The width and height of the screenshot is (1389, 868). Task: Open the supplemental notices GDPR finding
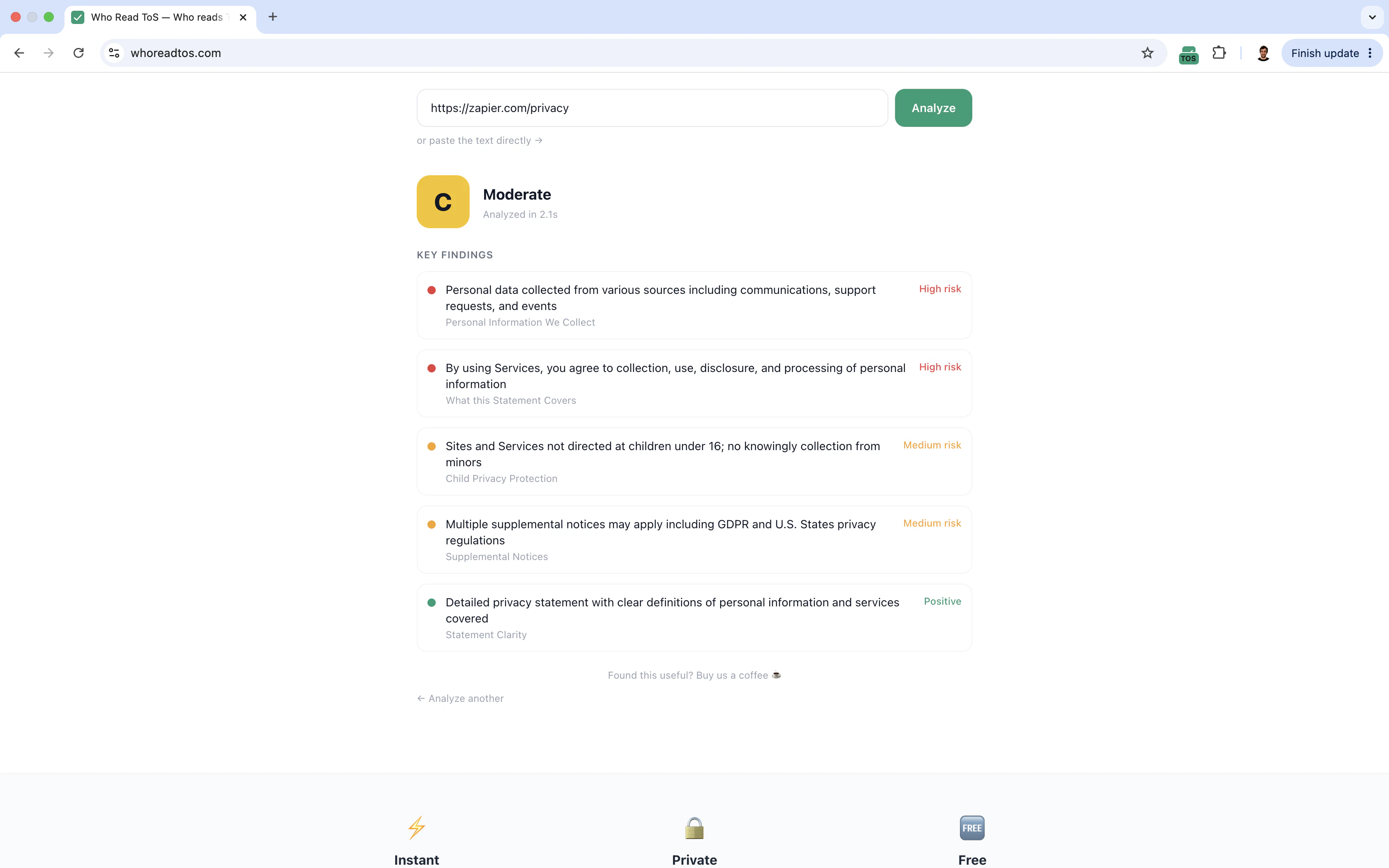coord(694,540)
